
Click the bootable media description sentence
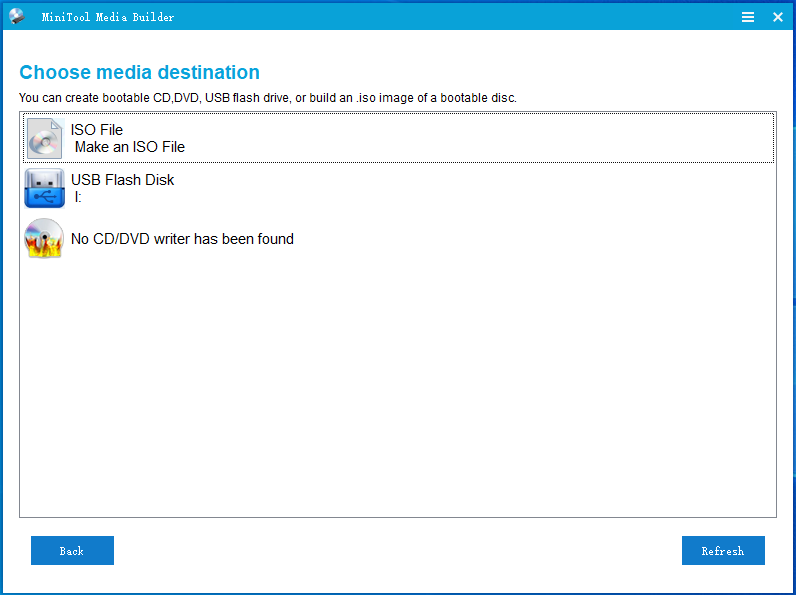point(267,98)
